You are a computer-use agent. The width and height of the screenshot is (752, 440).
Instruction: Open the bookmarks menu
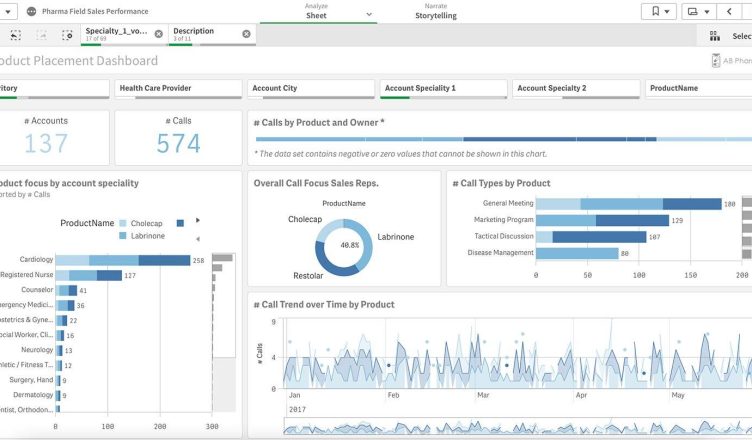point(656,11)
